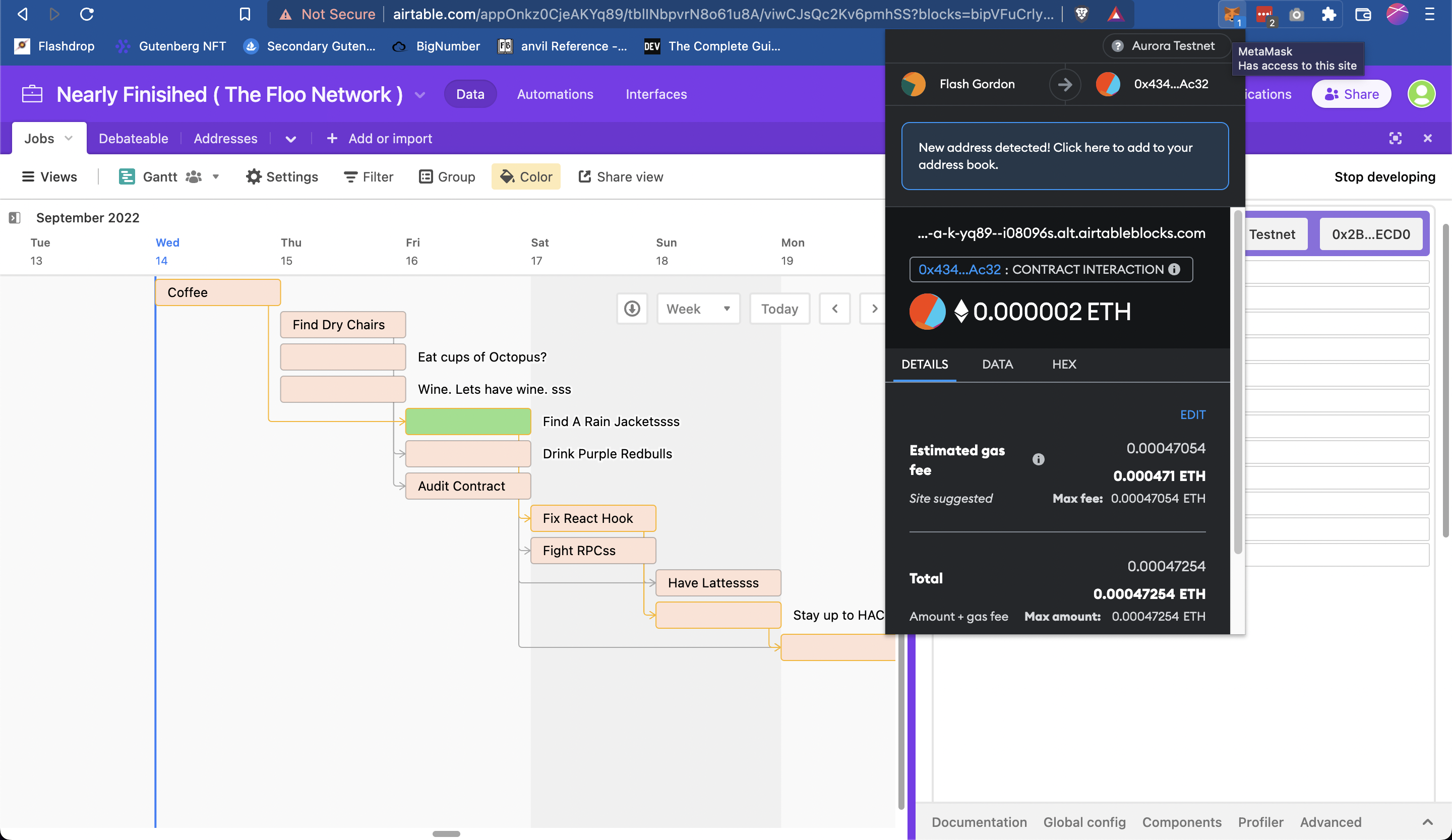Expand the Jobs table dropdown
1452x840 pixels.
point(68,138)
